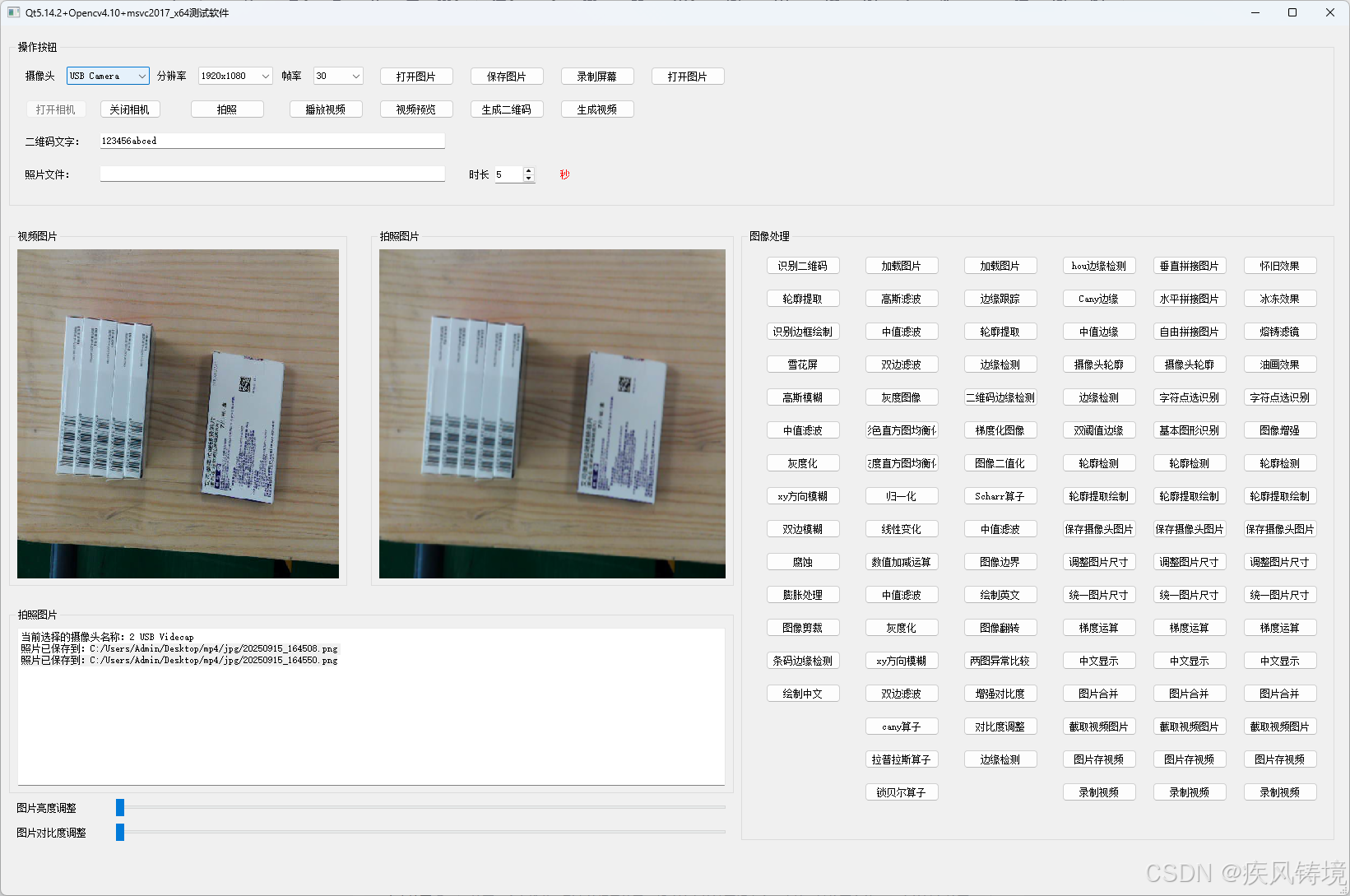This screenshot has height=896, width=1350.
Task: Click the 垂直拼接图片 button
Action: (1190, 266)
